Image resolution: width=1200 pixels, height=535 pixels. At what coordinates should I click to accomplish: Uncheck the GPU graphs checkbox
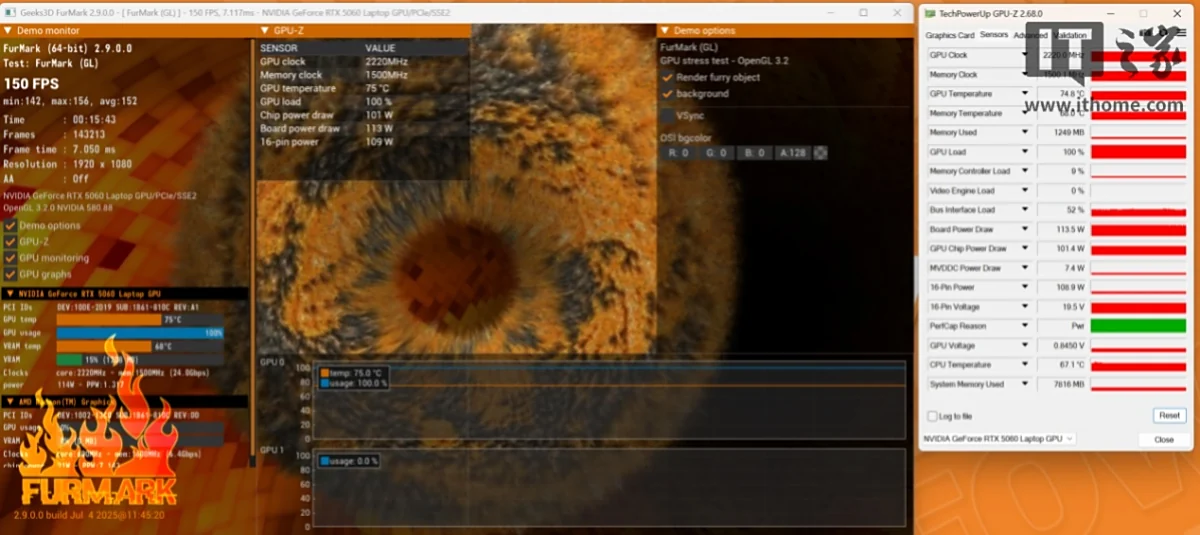(x=10, y=274)
